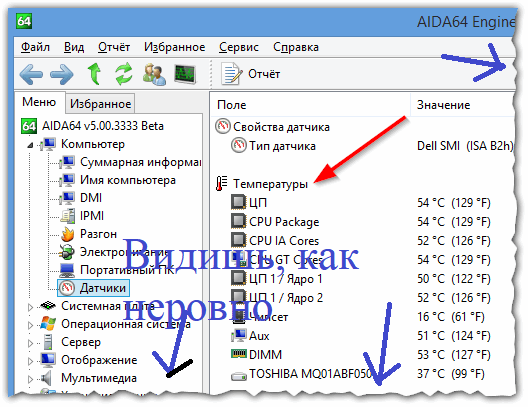Expand the Отображение tree node

click(30, 361)
